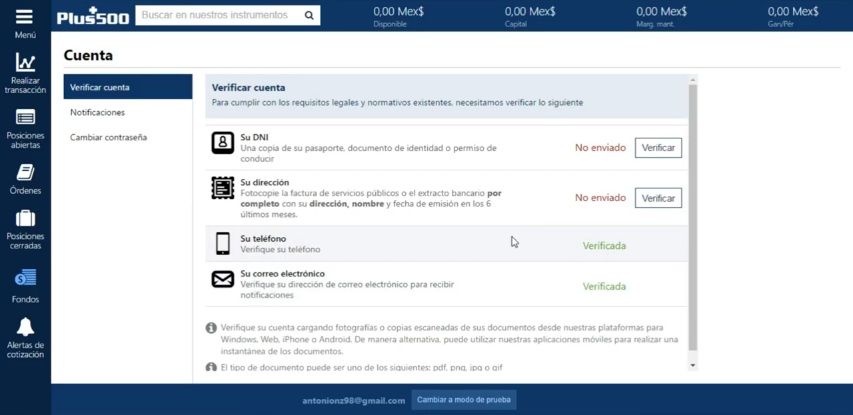Open Alertas de cotización bell icon
Viewport: 853px width, 415px height.
point(25,327)
